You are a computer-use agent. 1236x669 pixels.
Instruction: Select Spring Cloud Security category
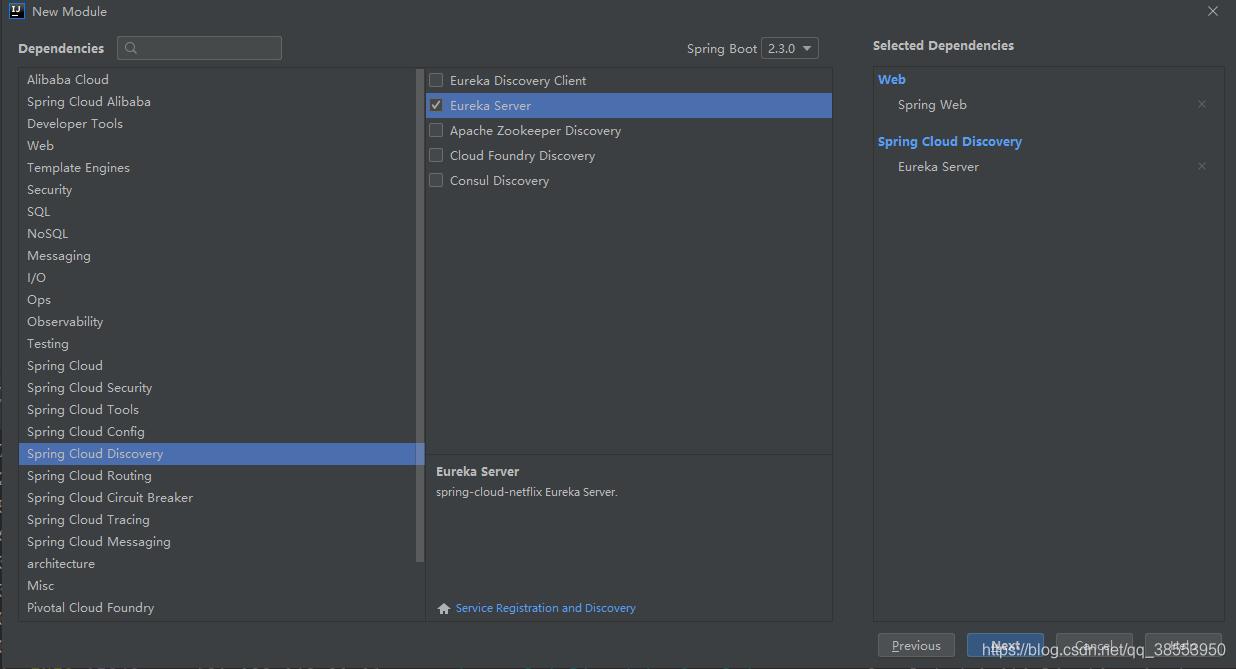217,388
